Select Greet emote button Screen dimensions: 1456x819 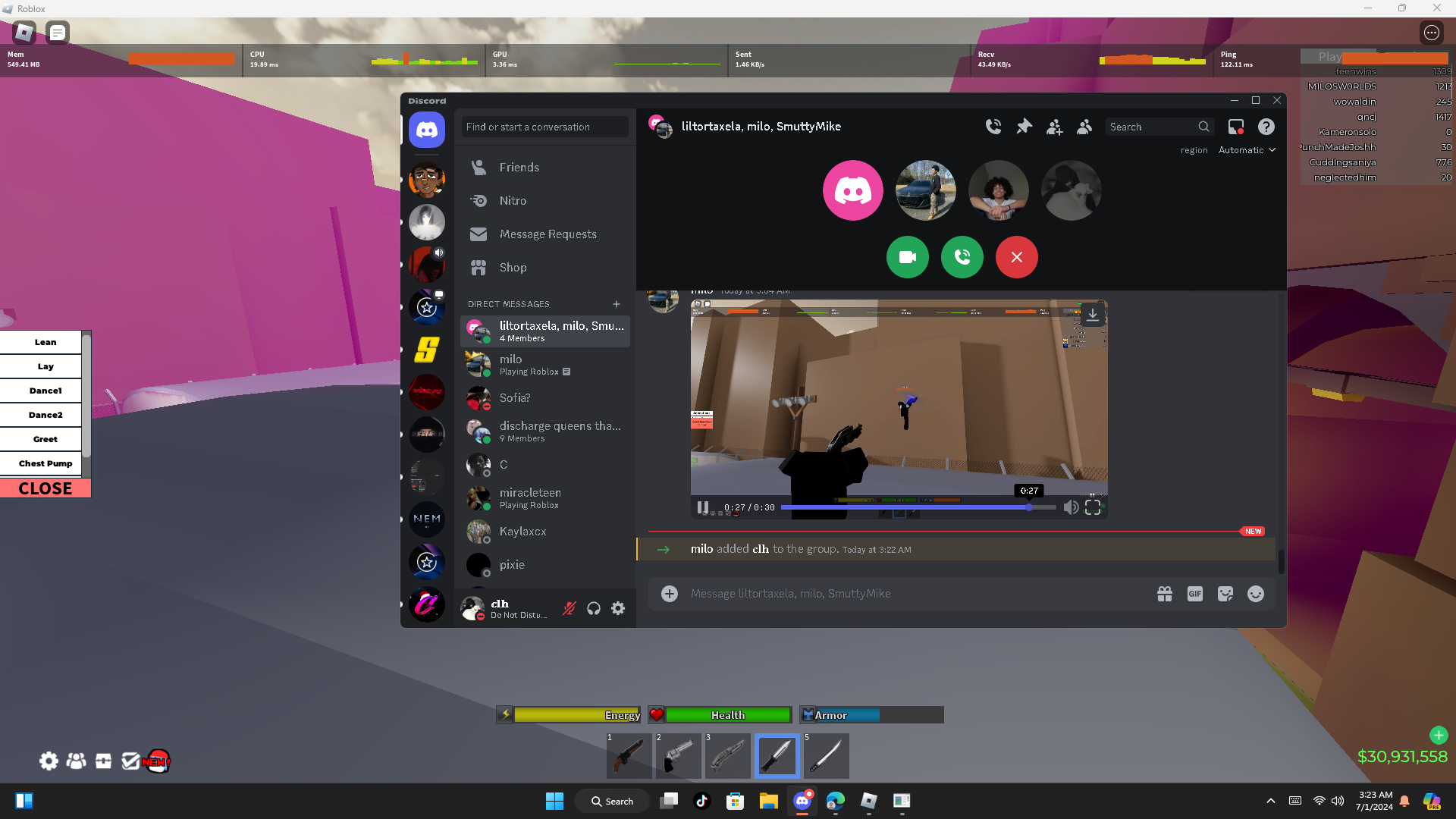[x=41, y=439]
